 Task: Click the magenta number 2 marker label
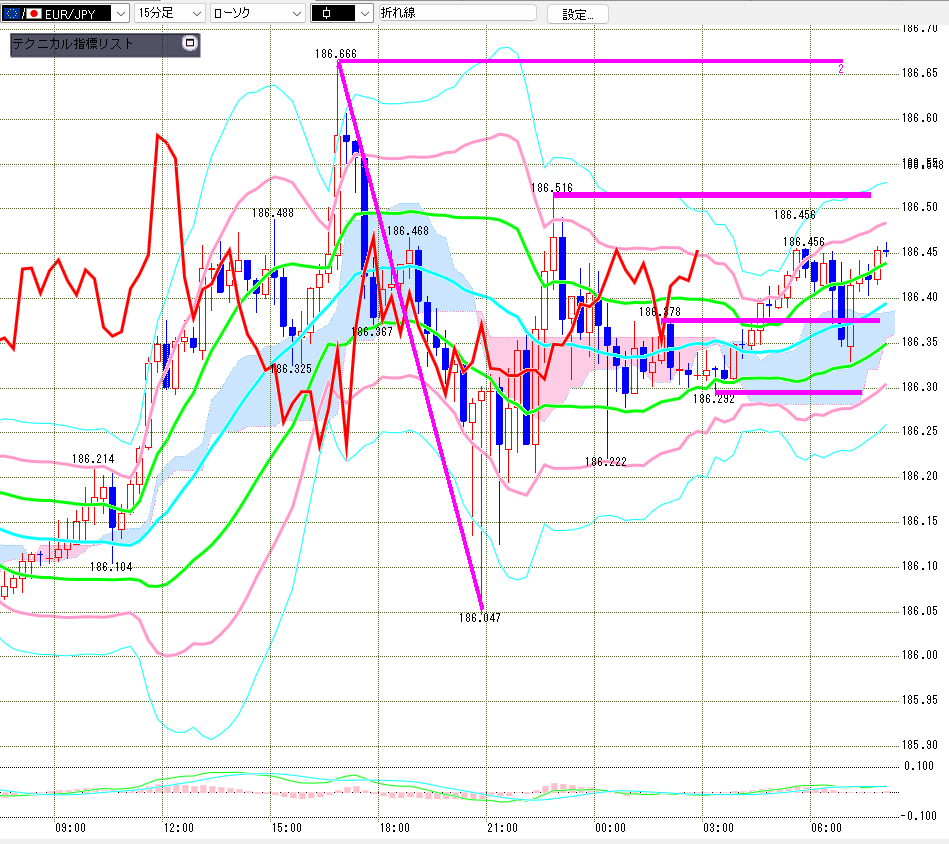pos(841,70)
